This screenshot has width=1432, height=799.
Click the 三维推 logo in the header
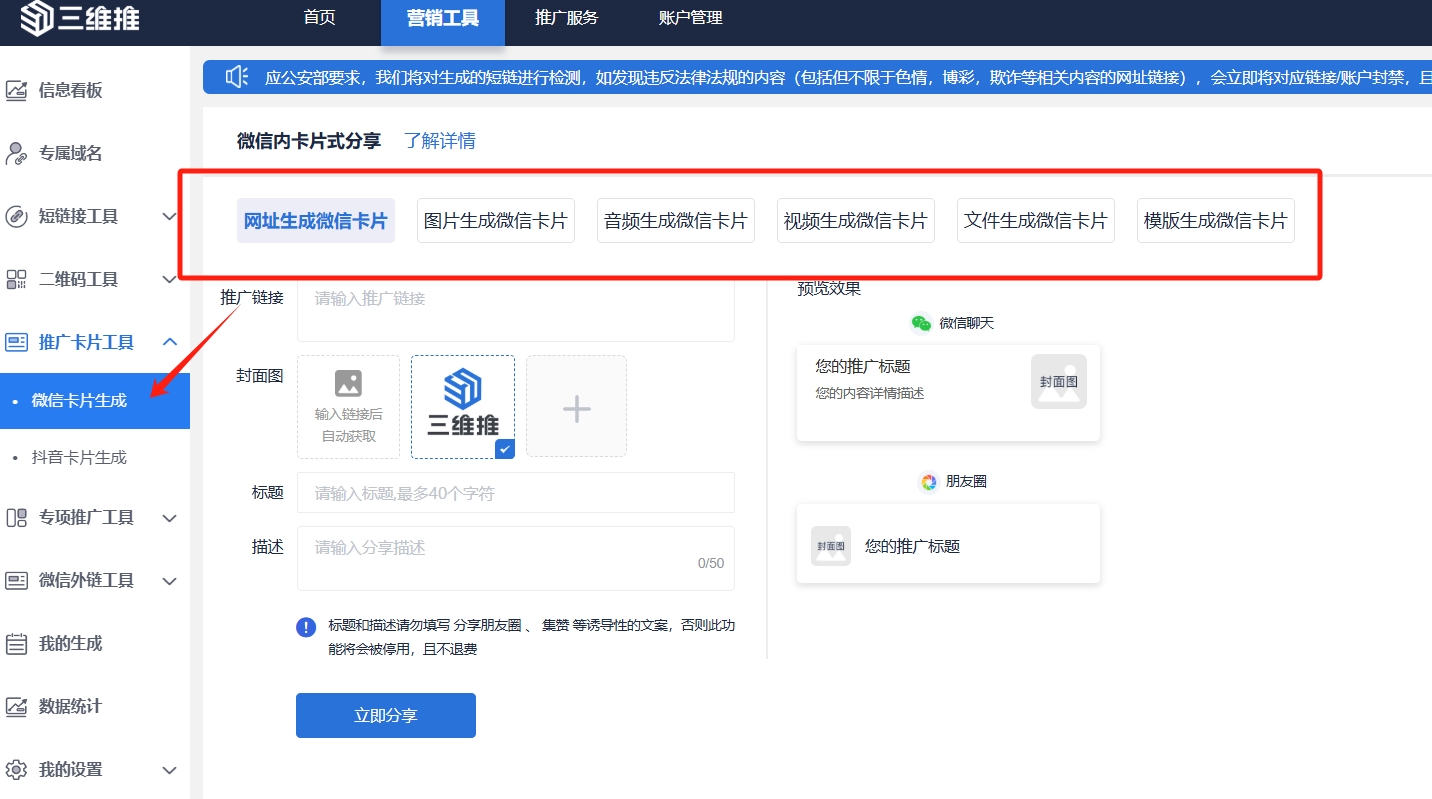[x=80, y=19]
